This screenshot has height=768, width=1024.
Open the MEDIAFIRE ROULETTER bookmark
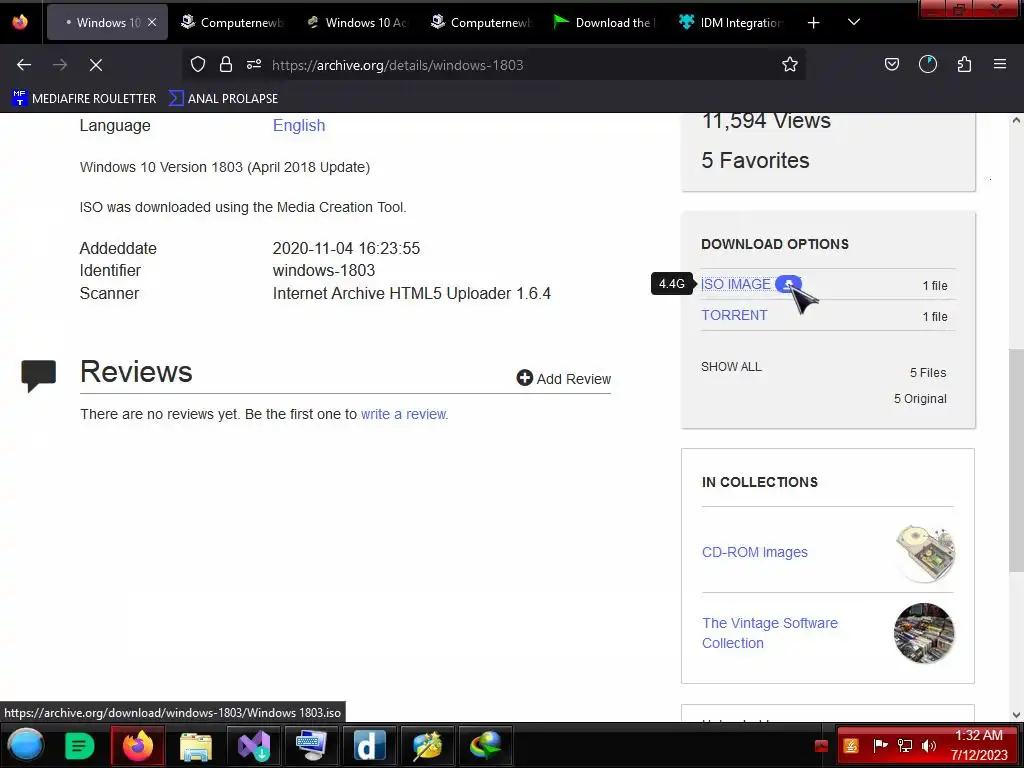(84, 99)
